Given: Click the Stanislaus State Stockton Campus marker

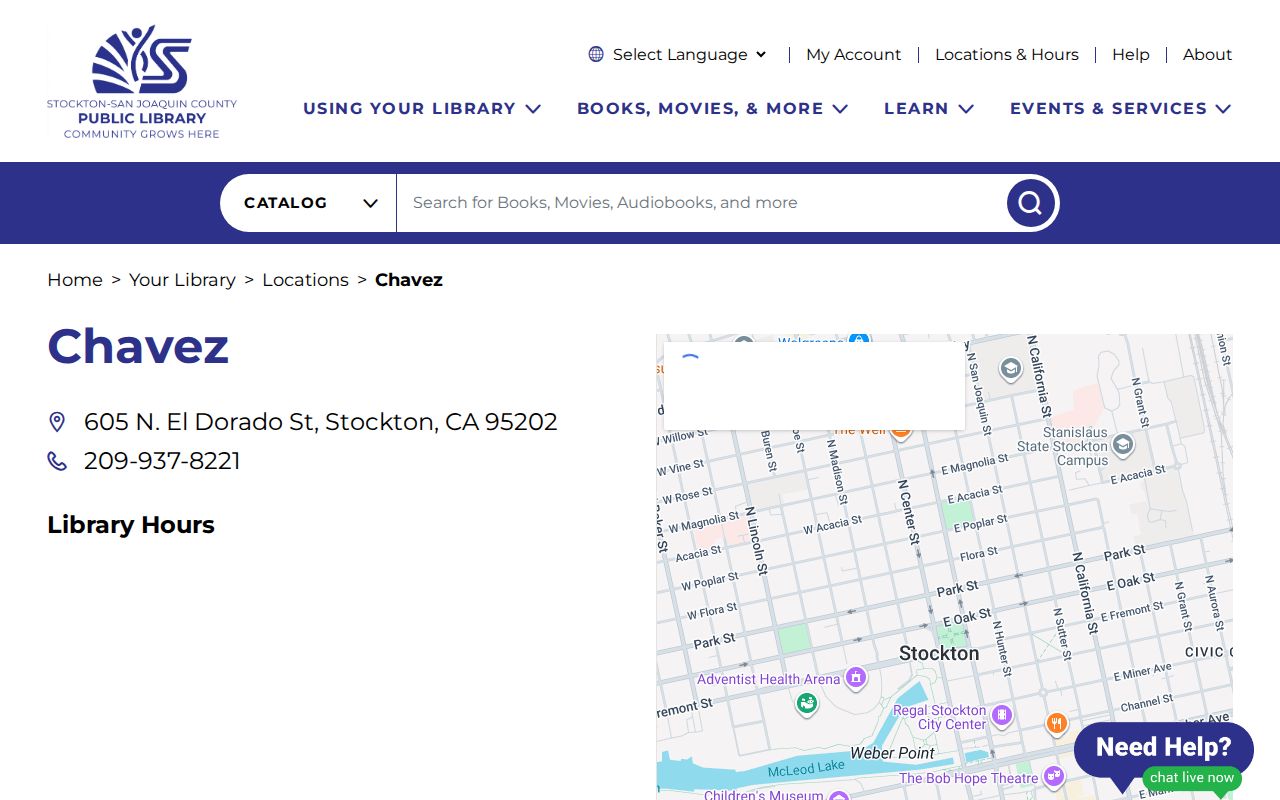Looking at the screenshot, I should click(x=1123, y=444).
